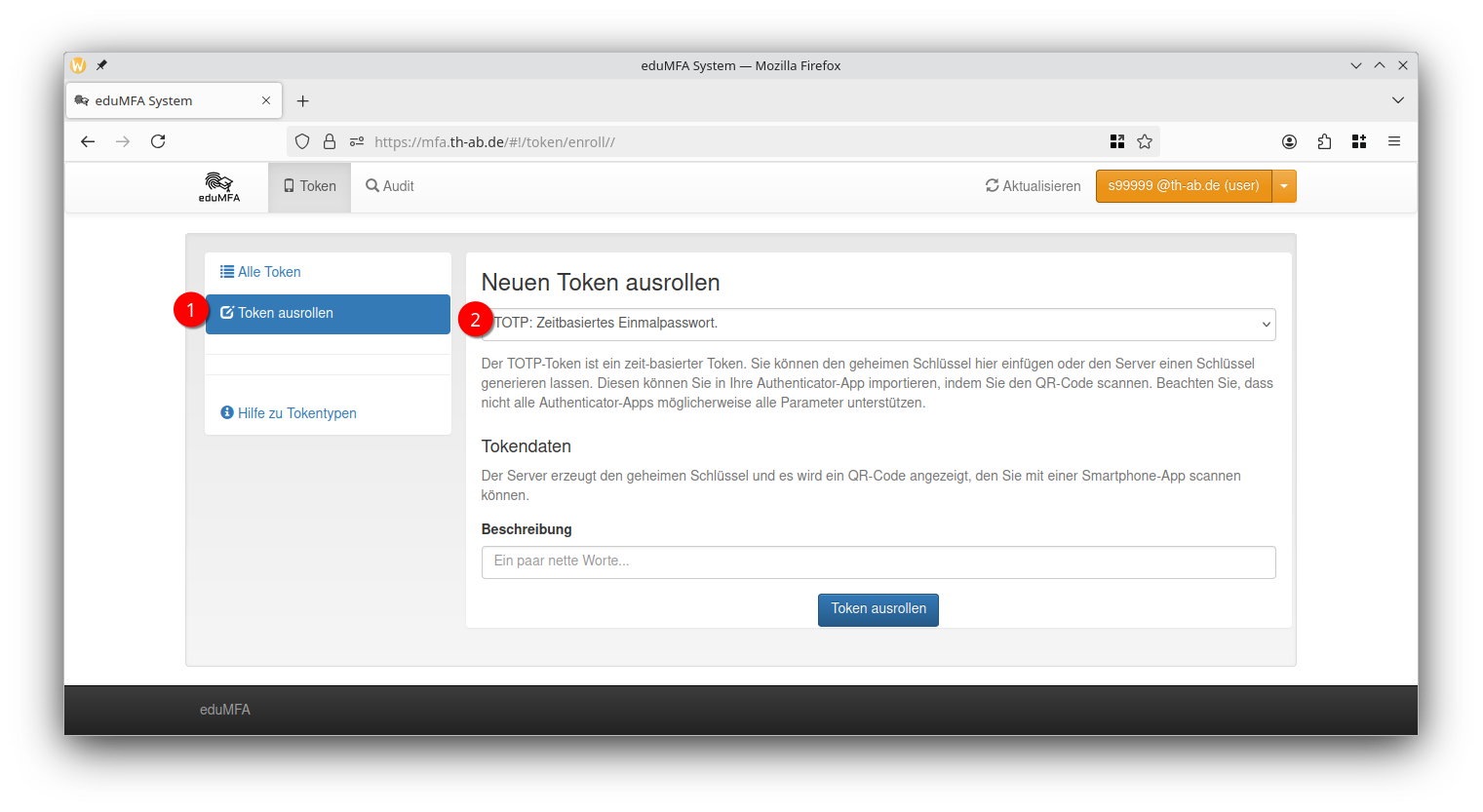1483x812 pixels.
Task: Minimize the Firefox window
Action: (x=1355, y=65)
